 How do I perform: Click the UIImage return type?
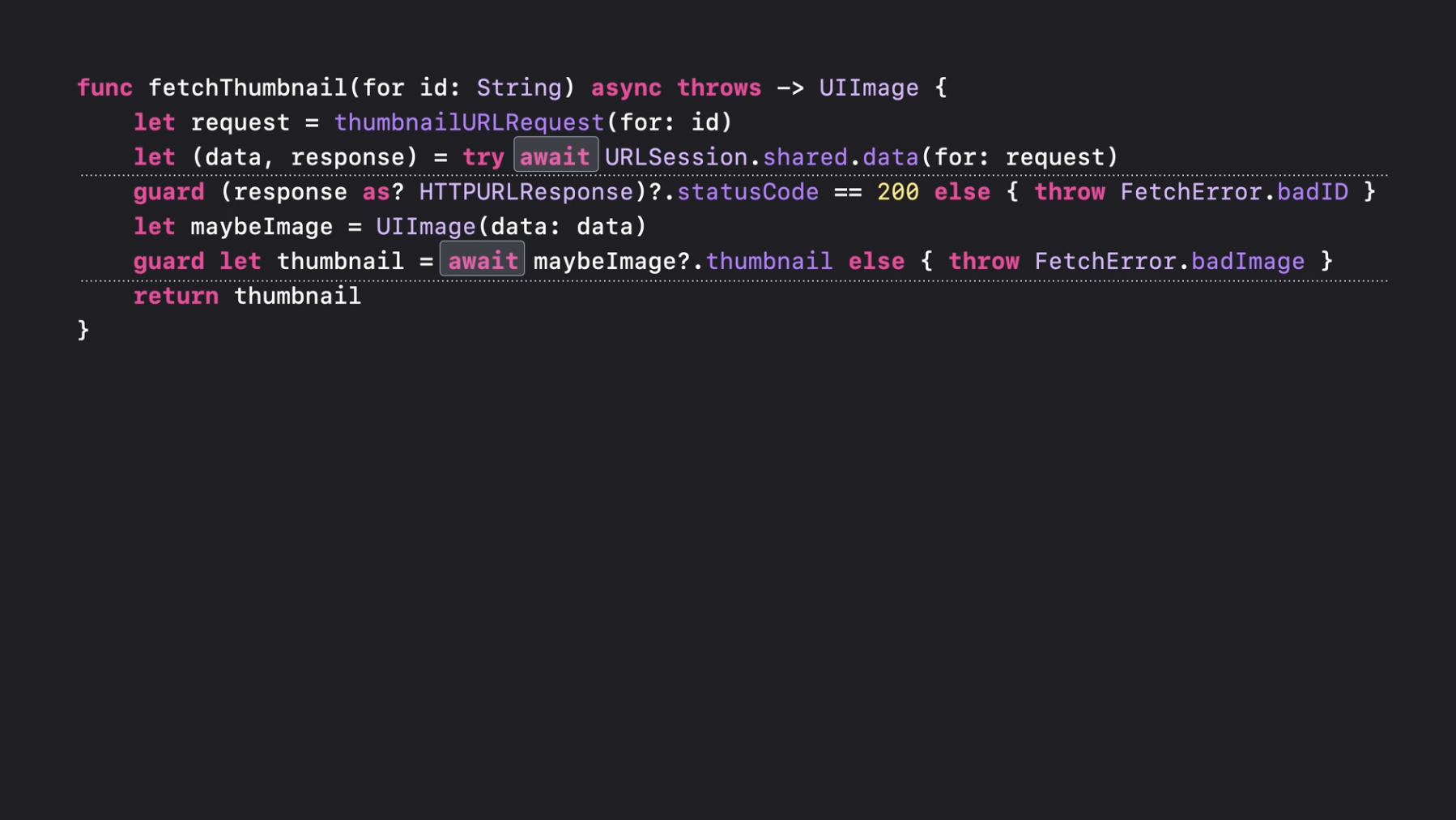click(x=869, y=88)
